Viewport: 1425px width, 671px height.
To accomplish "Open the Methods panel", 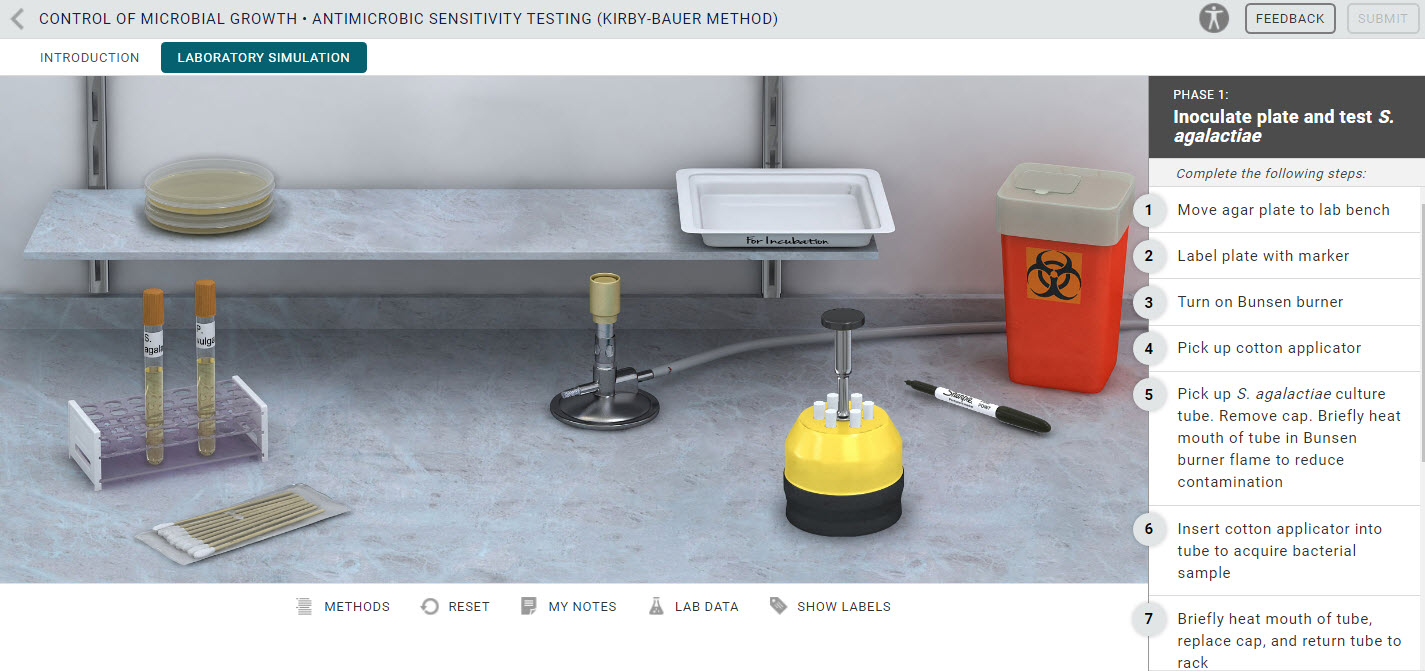I will pos(343,606).
